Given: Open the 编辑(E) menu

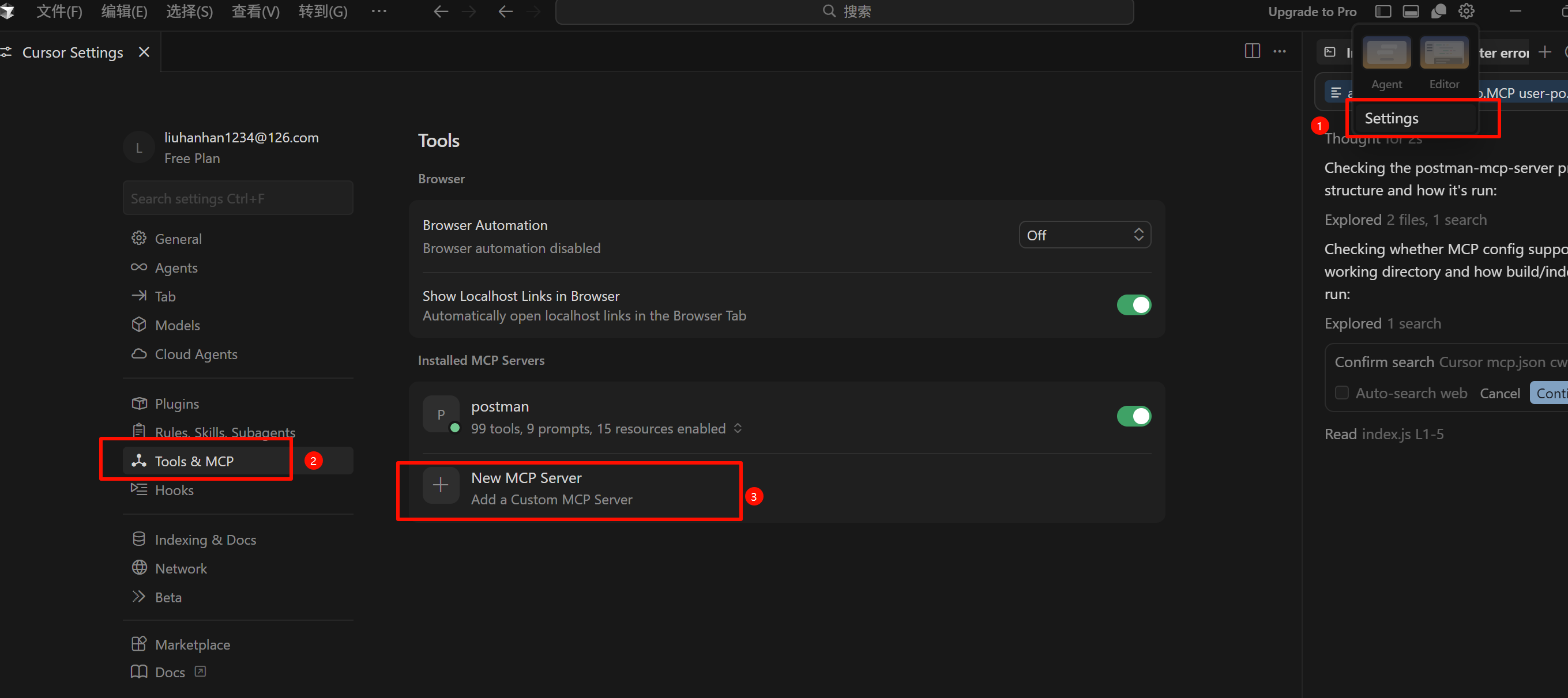Looking at the screenshot, I should pos(124,11).
